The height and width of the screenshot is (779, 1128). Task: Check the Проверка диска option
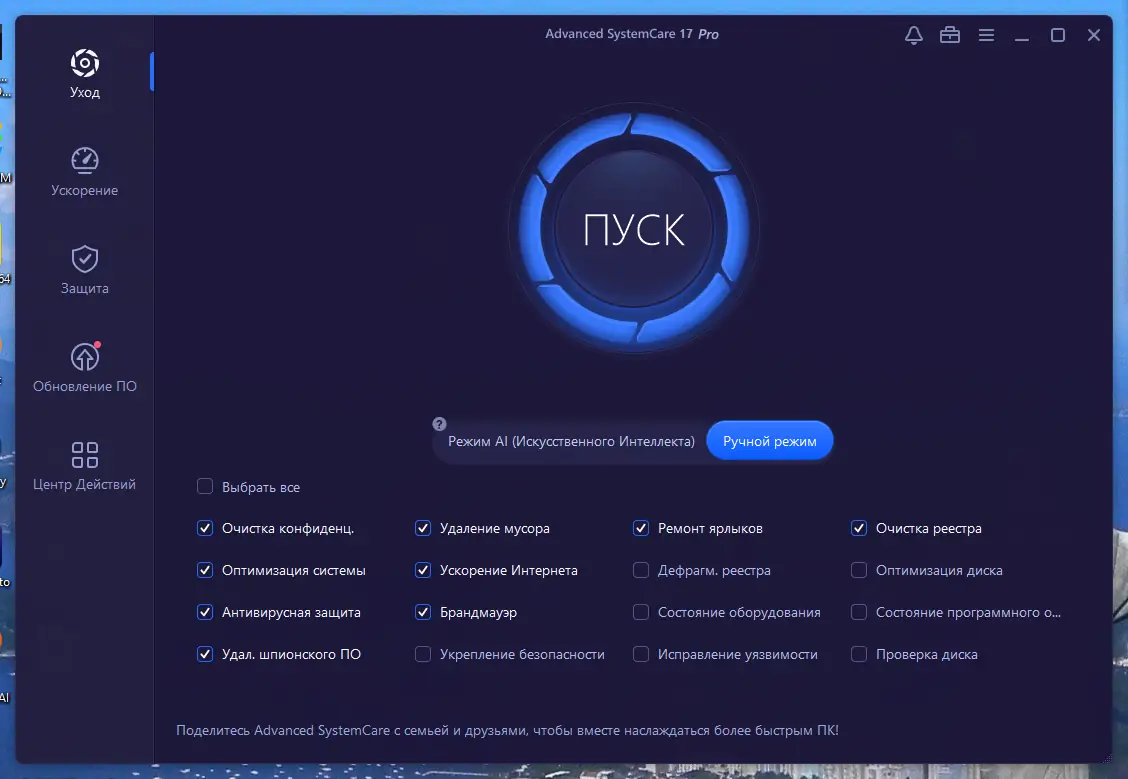click(858, 654)
